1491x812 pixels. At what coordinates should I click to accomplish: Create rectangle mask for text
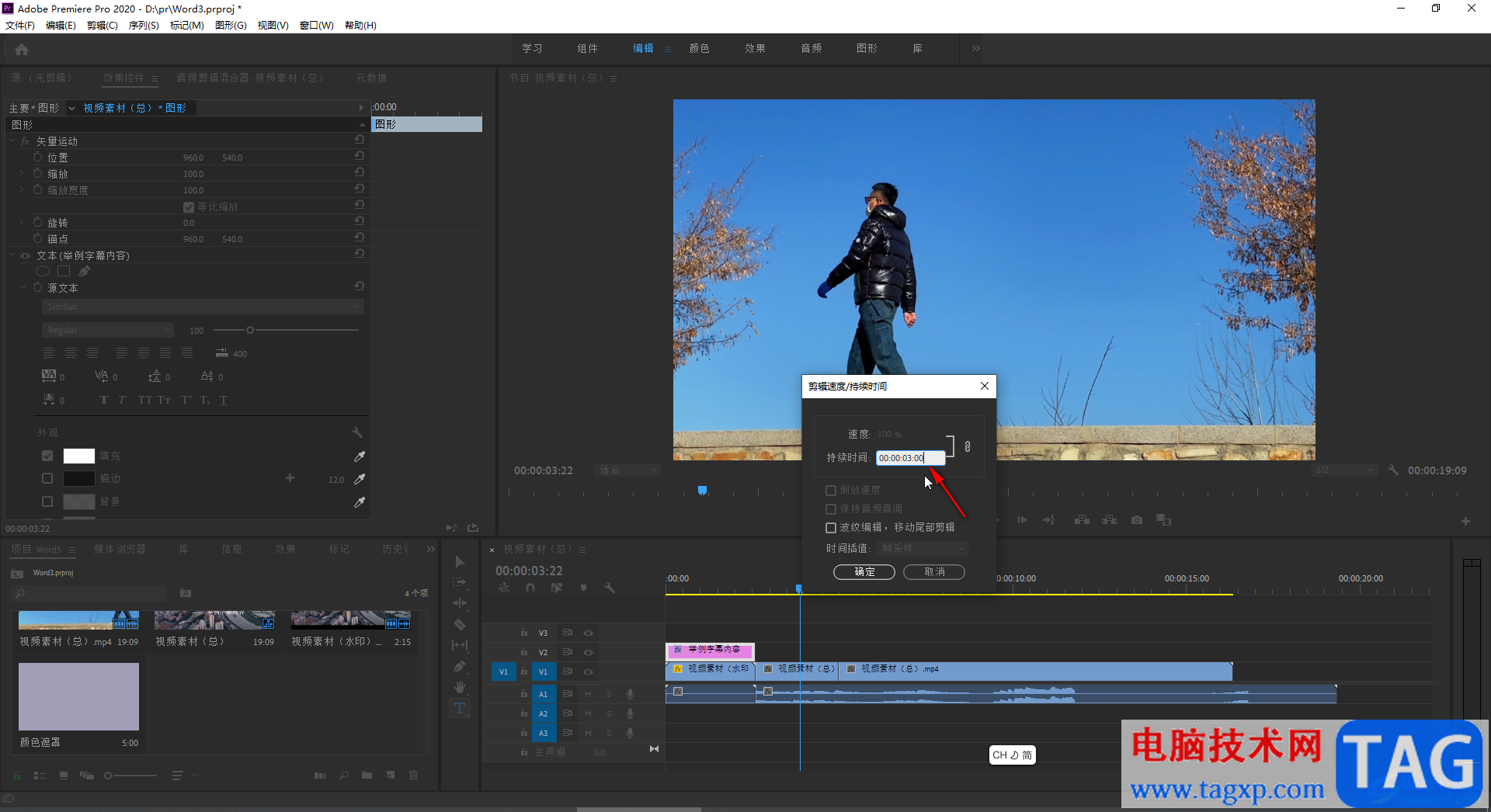click(x=64, y=271)
